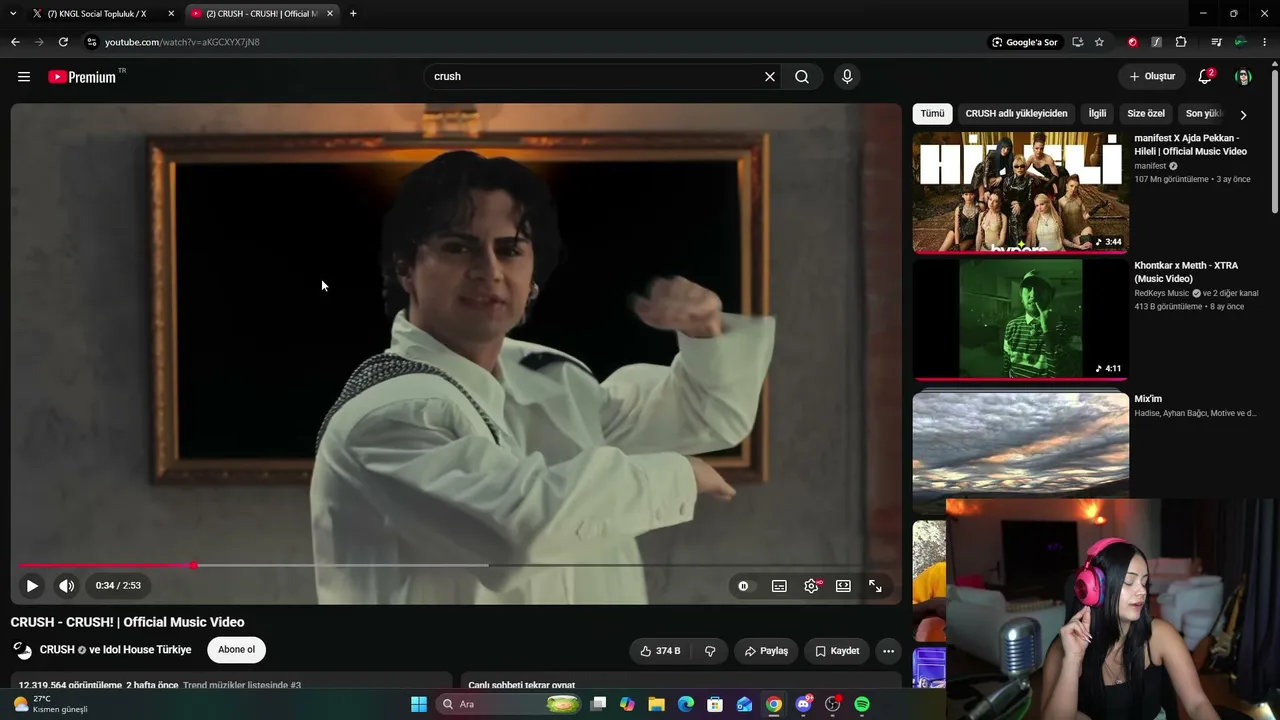
Task: Open Chrome media controls icon
Action: point(1216,42)
